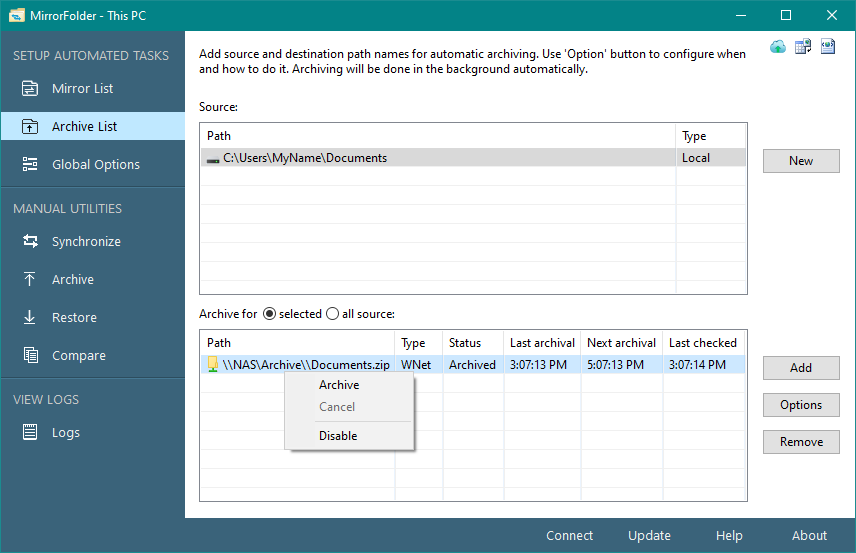Viewport: 856px width, 553px height.
Task: Click the Options button
Action: 801,405
